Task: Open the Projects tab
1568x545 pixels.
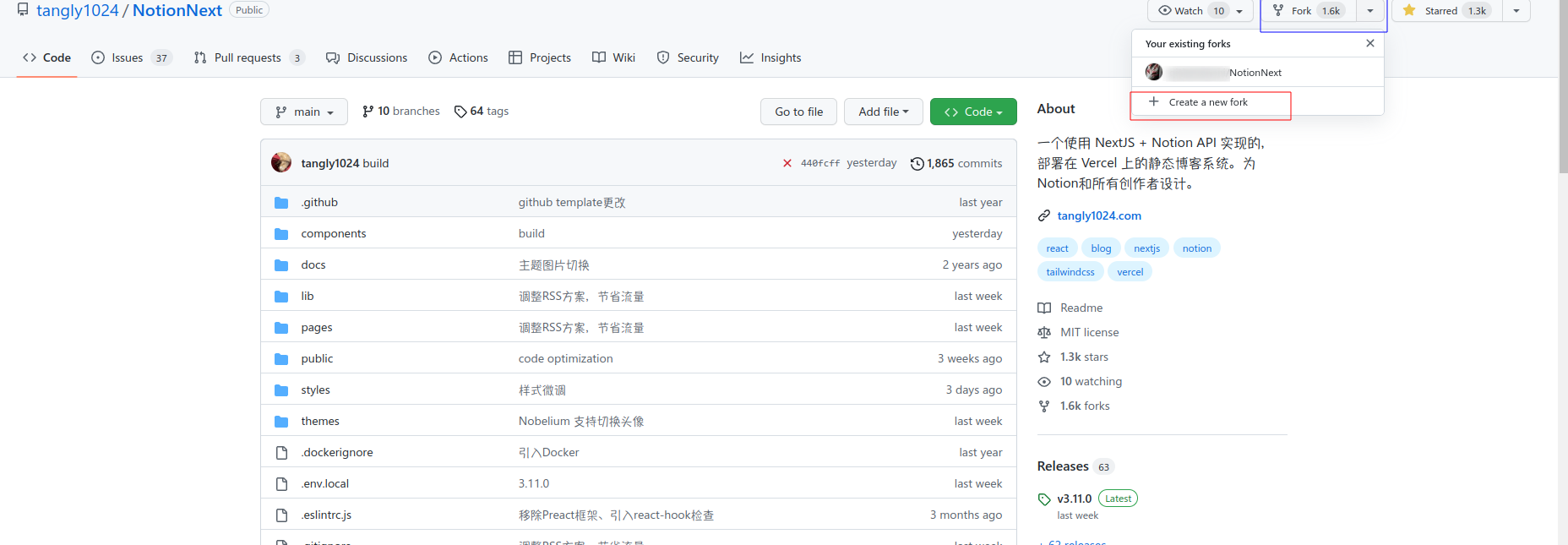Action: coord(540,57)
